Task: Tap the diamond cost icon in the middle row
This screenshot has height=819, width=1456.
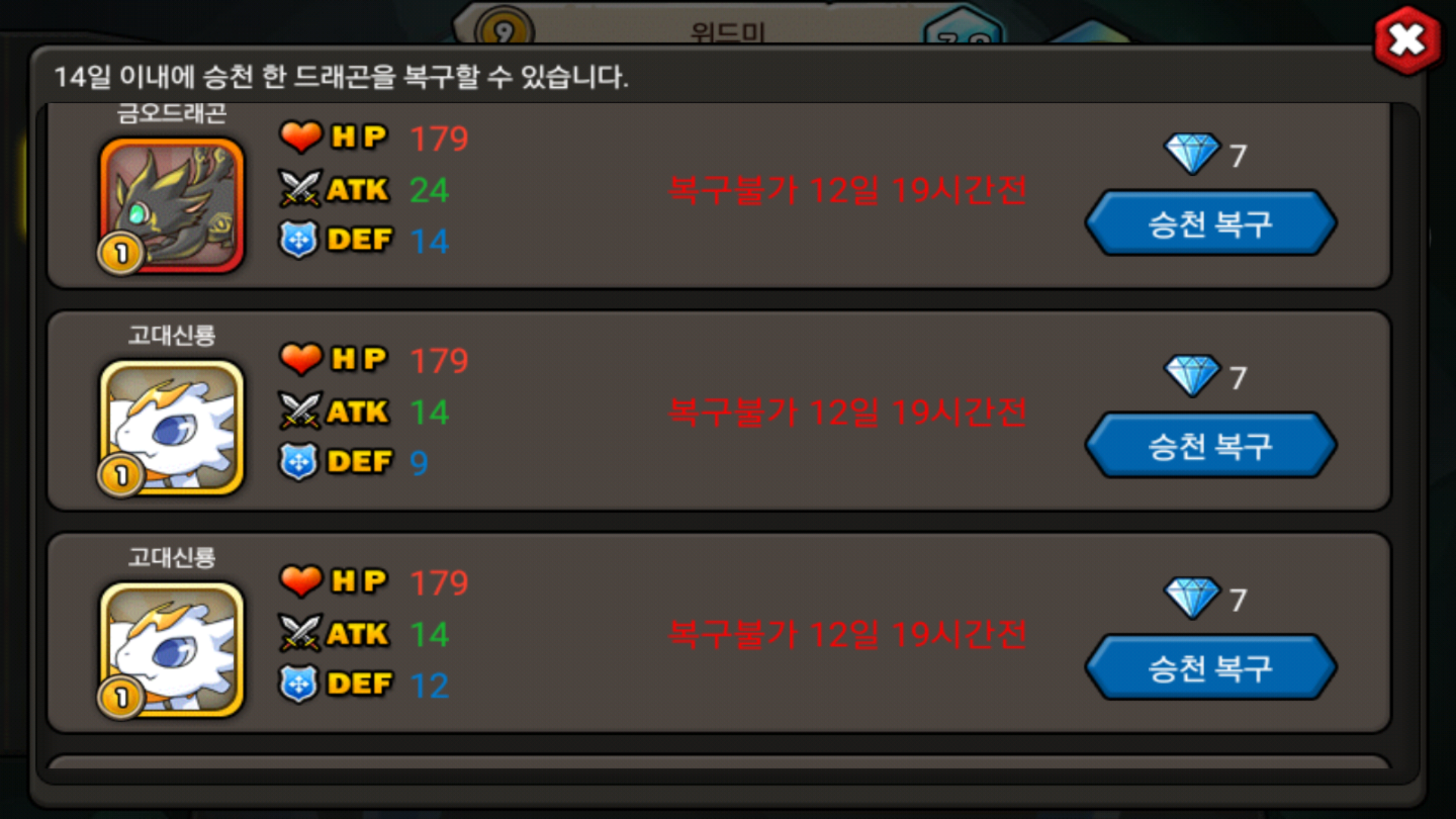Action: (1192, 375)
